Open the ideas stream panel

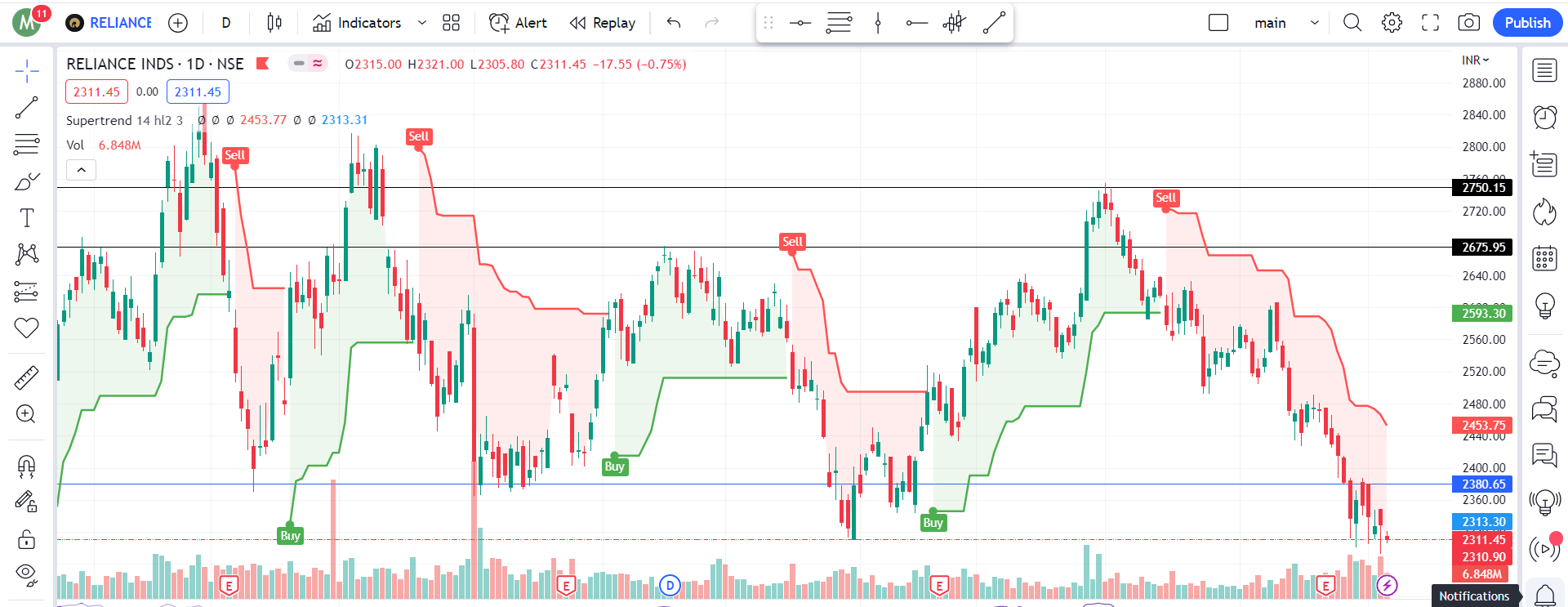tap(1544, 455)
